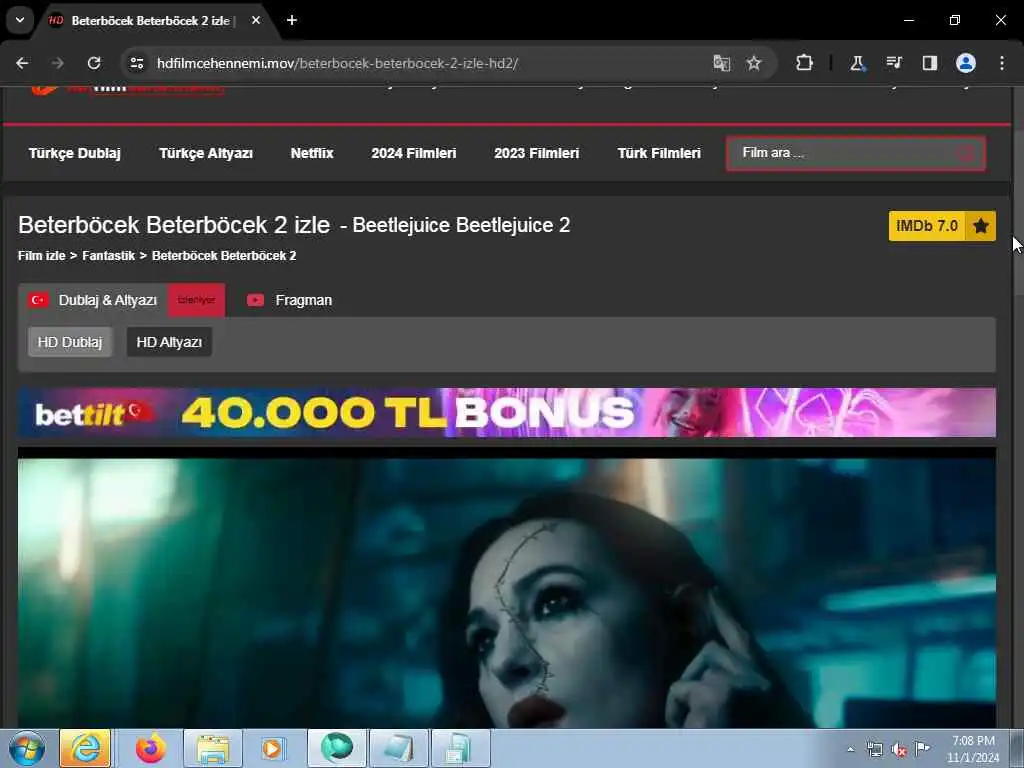Choose the HD Dublaj source button
Viewport: 1024px width, 768px height.
point(70,342)
